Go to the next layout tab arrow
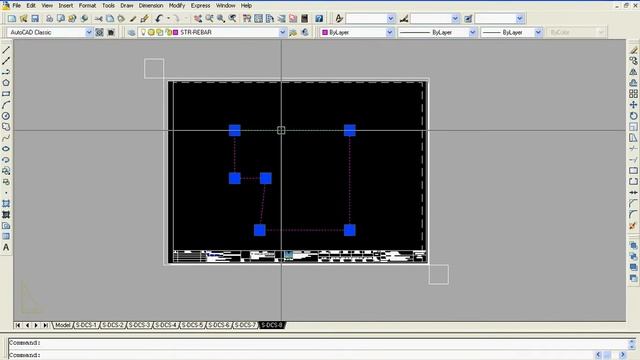This screenshot has height=360, width=640. [36, 325]
